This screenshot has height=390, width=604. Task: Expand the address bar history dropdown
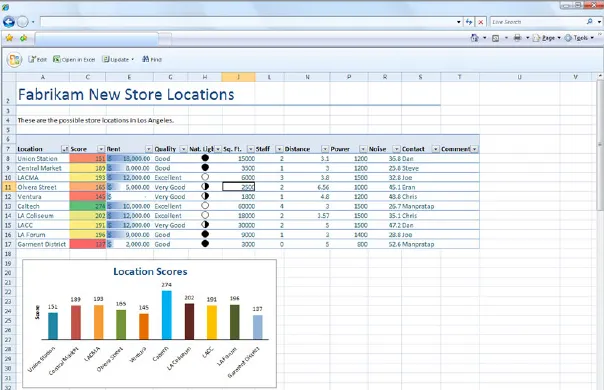tap(458, 22)
